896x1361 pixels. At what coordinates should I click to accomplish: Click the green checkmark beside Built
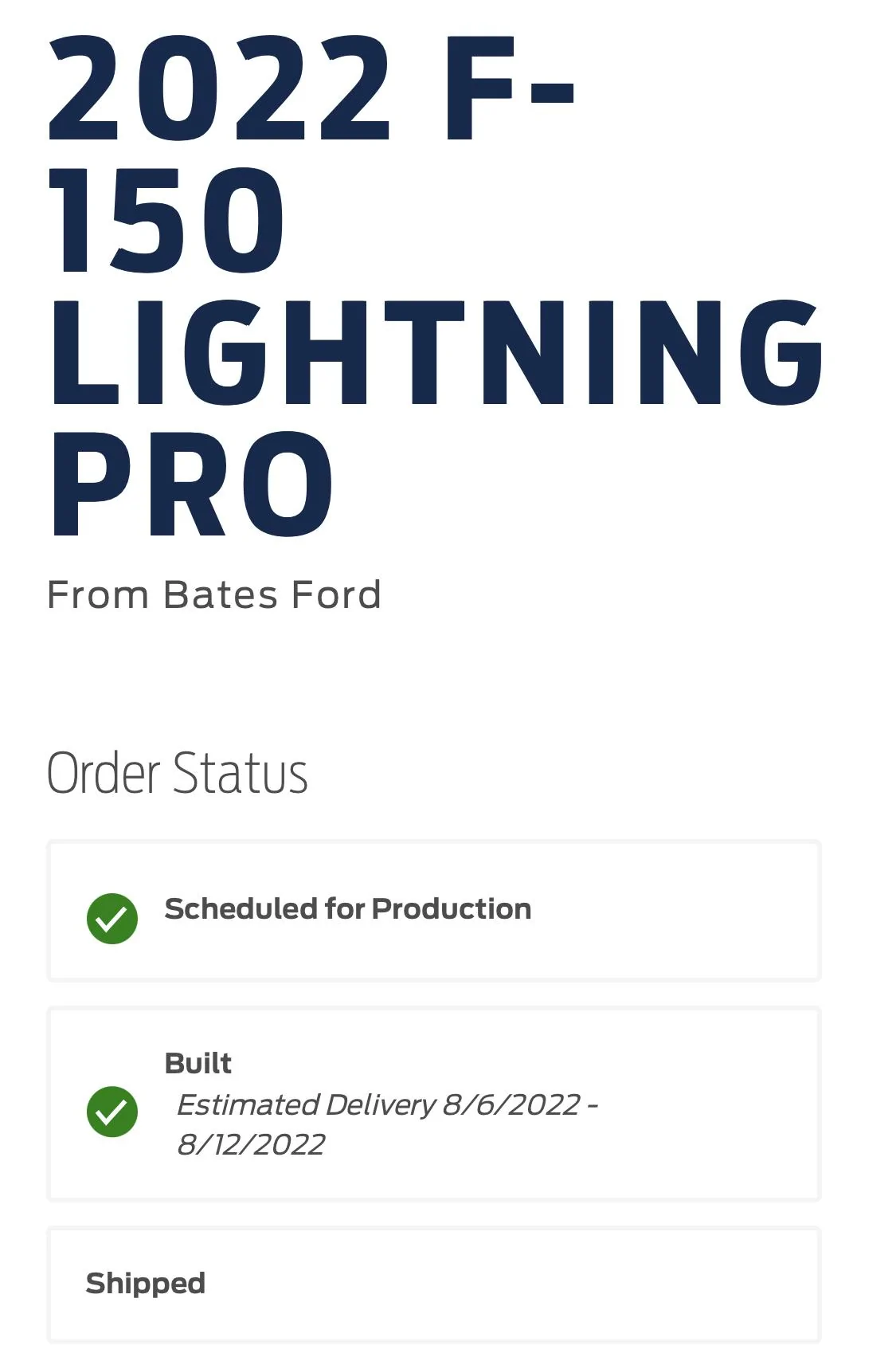coord(112,1111)
